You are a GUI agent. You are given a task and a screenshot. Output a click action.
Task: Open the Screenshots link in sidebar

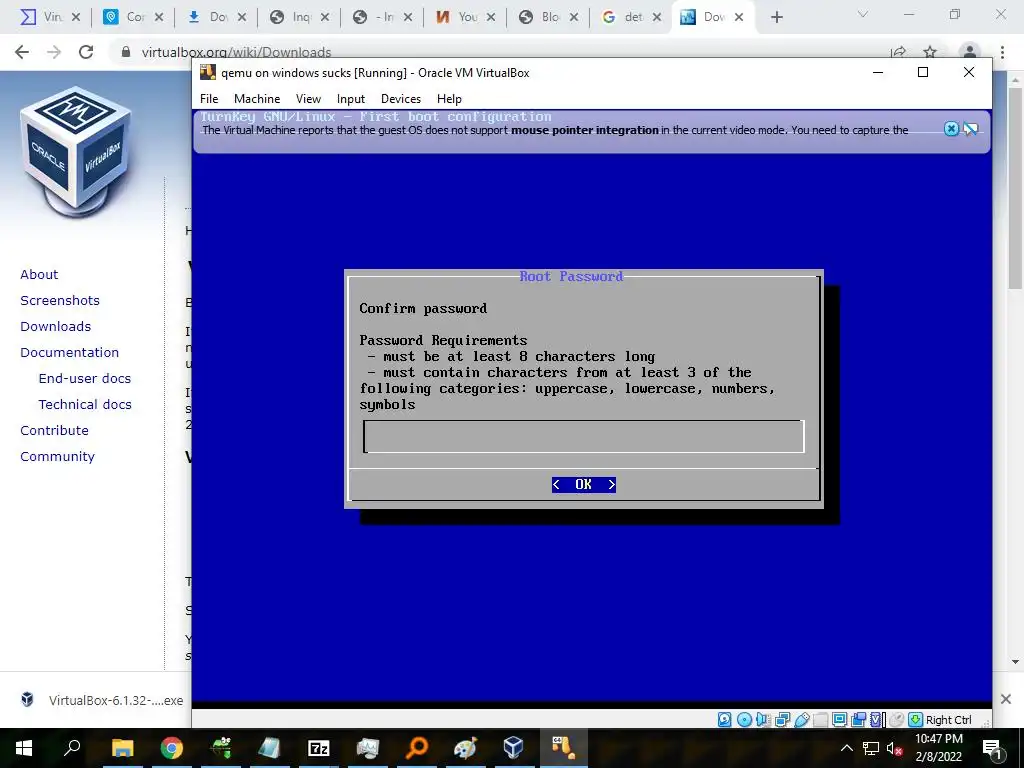tap(60, 300)
